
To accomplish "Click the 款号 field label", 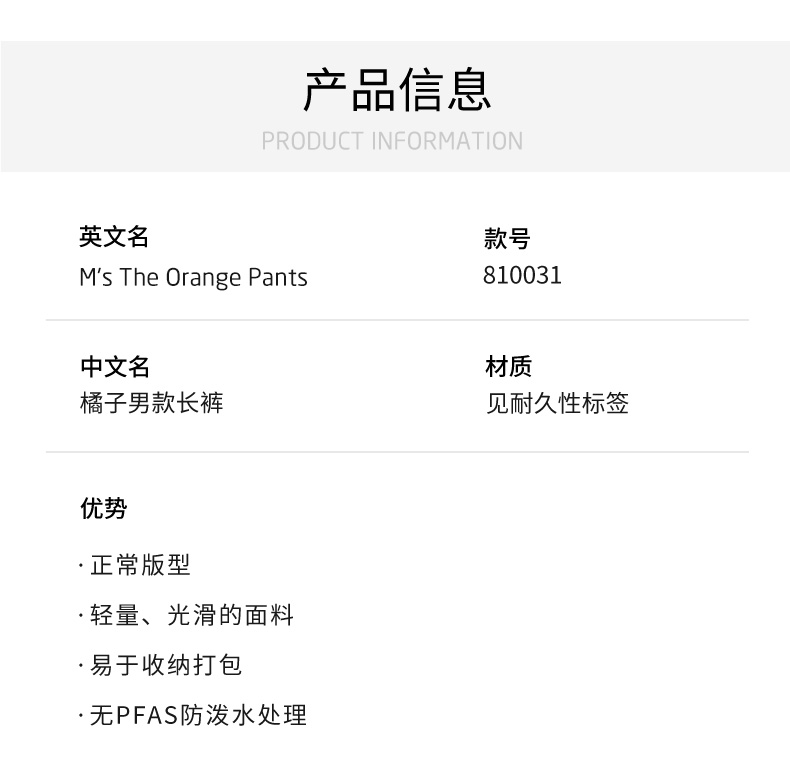I will (507, 238).
